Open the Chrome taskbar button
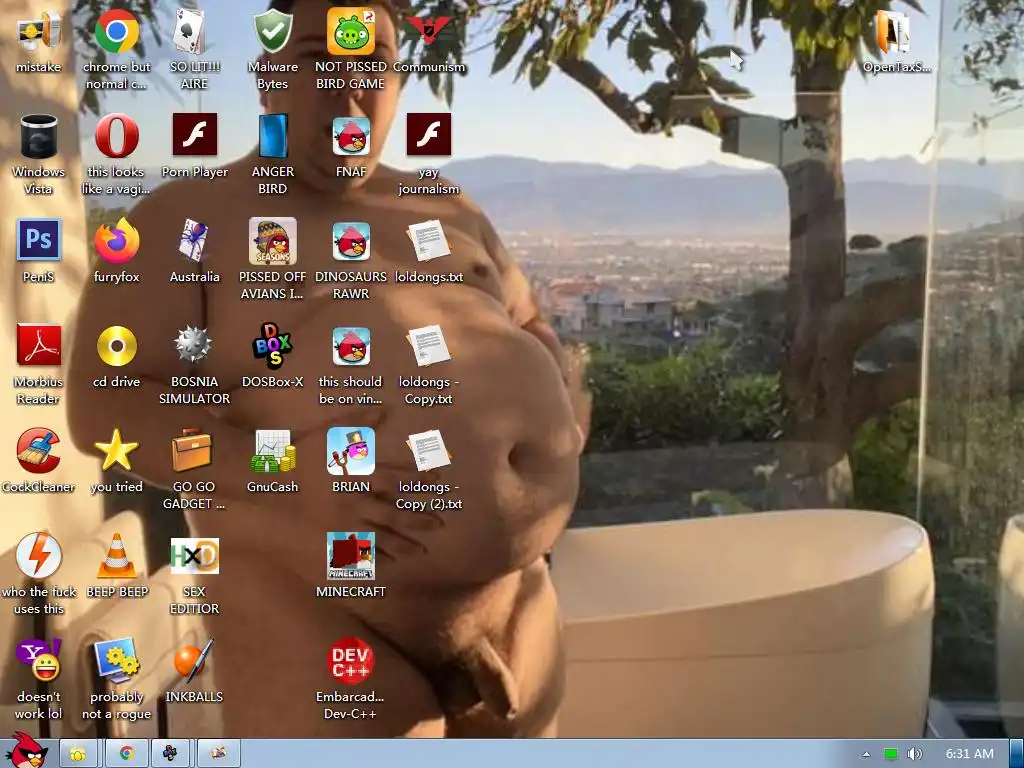 coord(127,754)
